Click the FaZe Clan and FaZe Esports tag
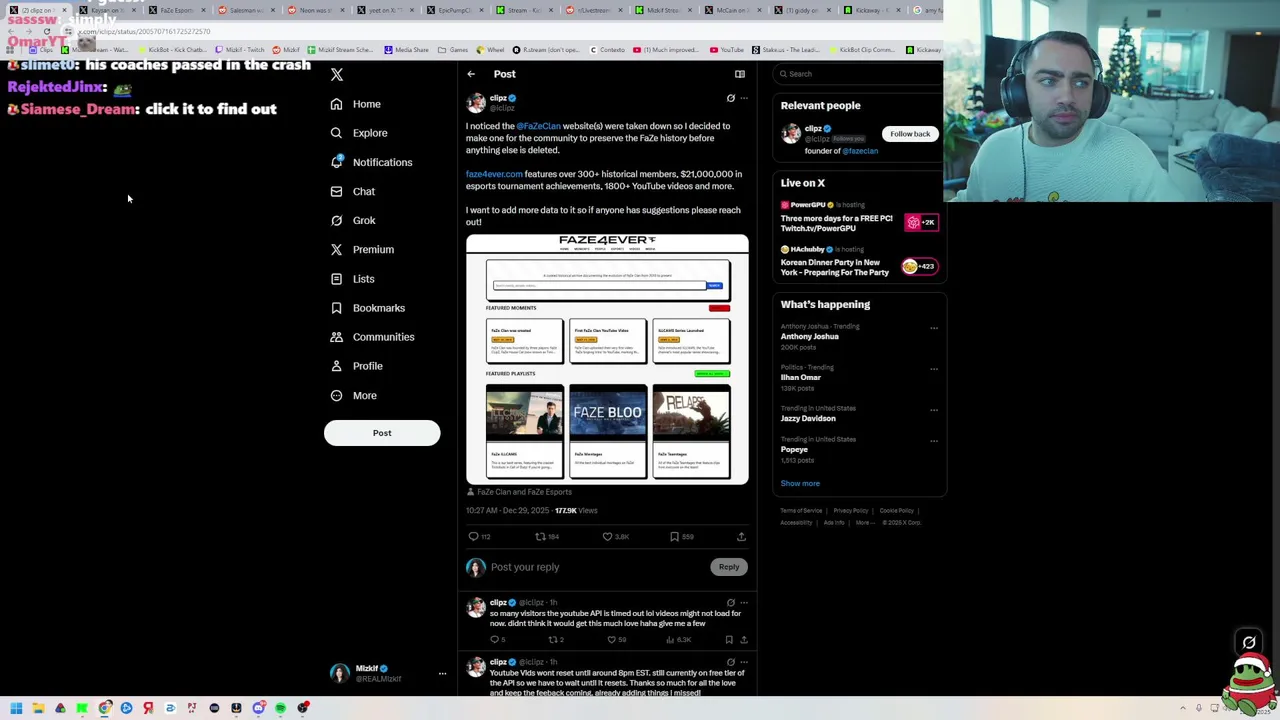Image resolution: width=1280 pixels, height=720 pixels. (x=519, y=492)
